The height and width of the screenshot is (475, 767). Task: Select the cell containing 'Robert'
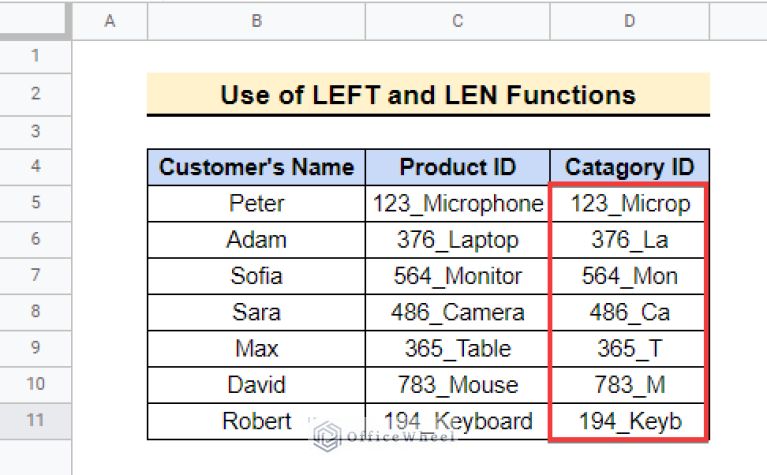pos(256,421)
